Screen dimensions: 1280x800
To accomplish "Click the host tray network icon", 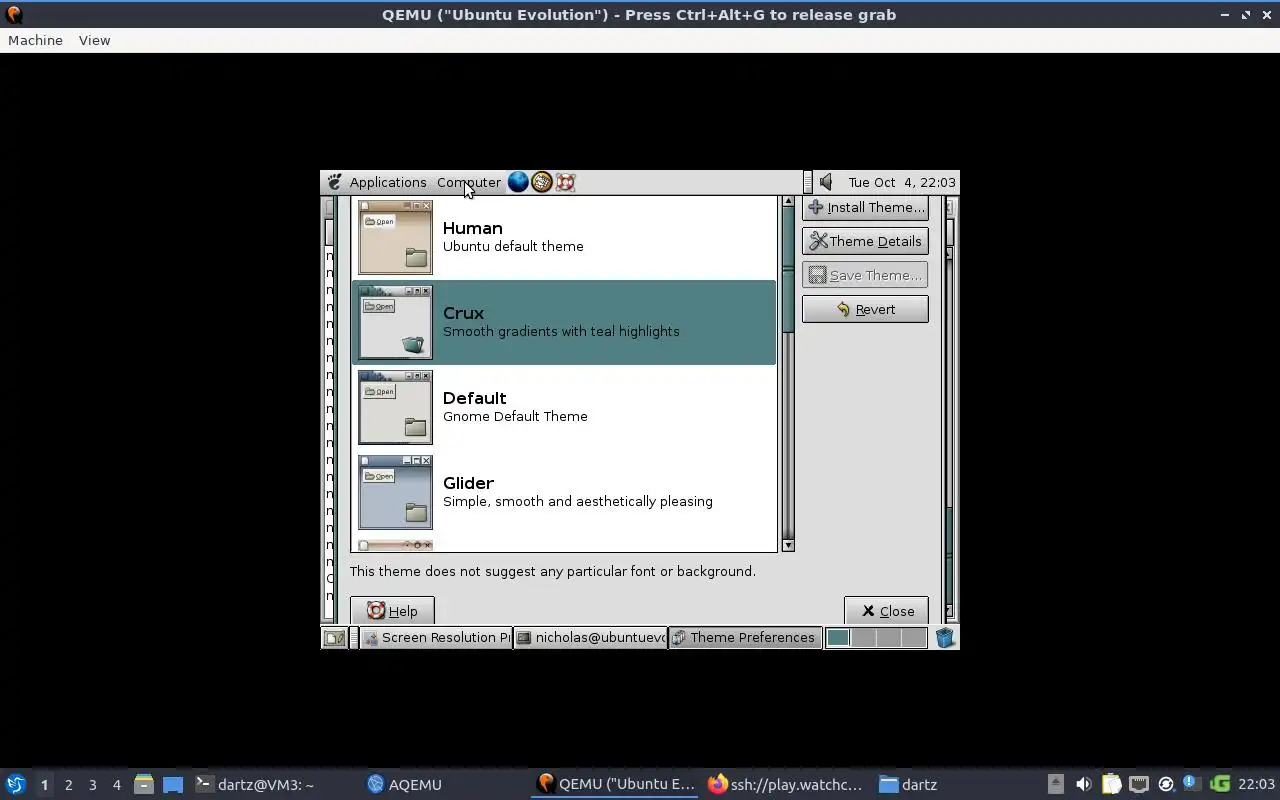I will pyautogui.click(x=1138, y=784).
